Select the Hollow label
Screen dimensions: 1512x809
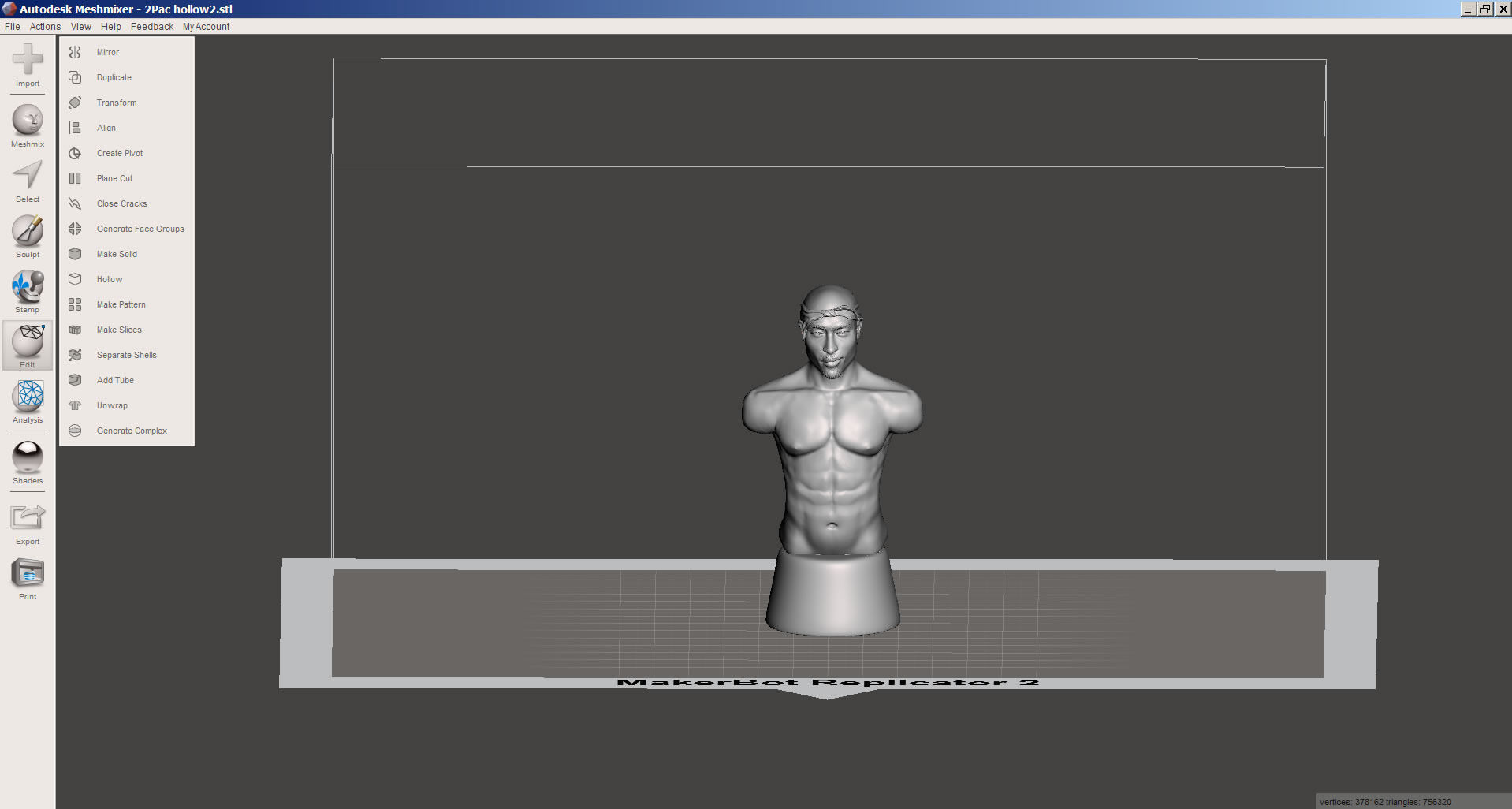(x=110, y=279)
